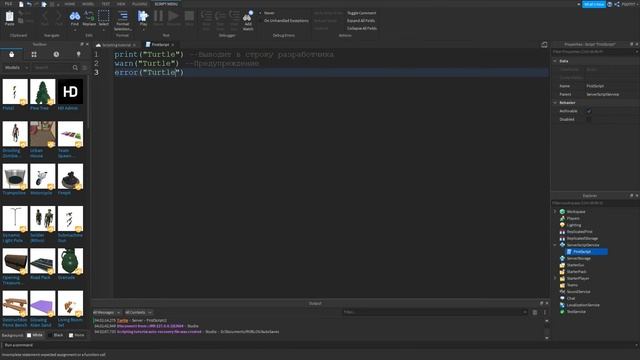Screen dimensions: 640x360
Task: Select LocalizationService in Explorer
Action: click(583, 305)
